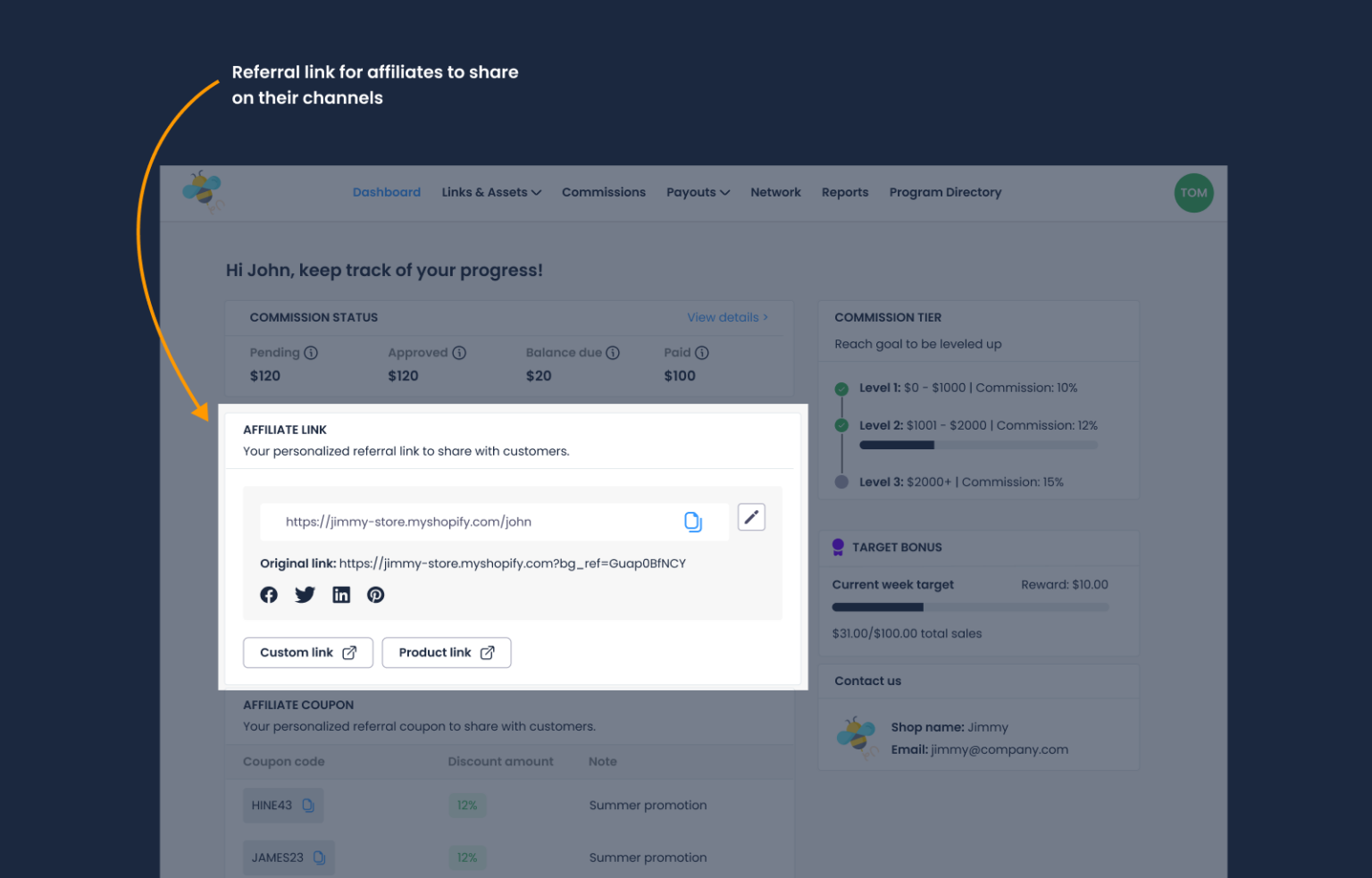
Task: Open the Product link button
Action: (x=447, y=652)
